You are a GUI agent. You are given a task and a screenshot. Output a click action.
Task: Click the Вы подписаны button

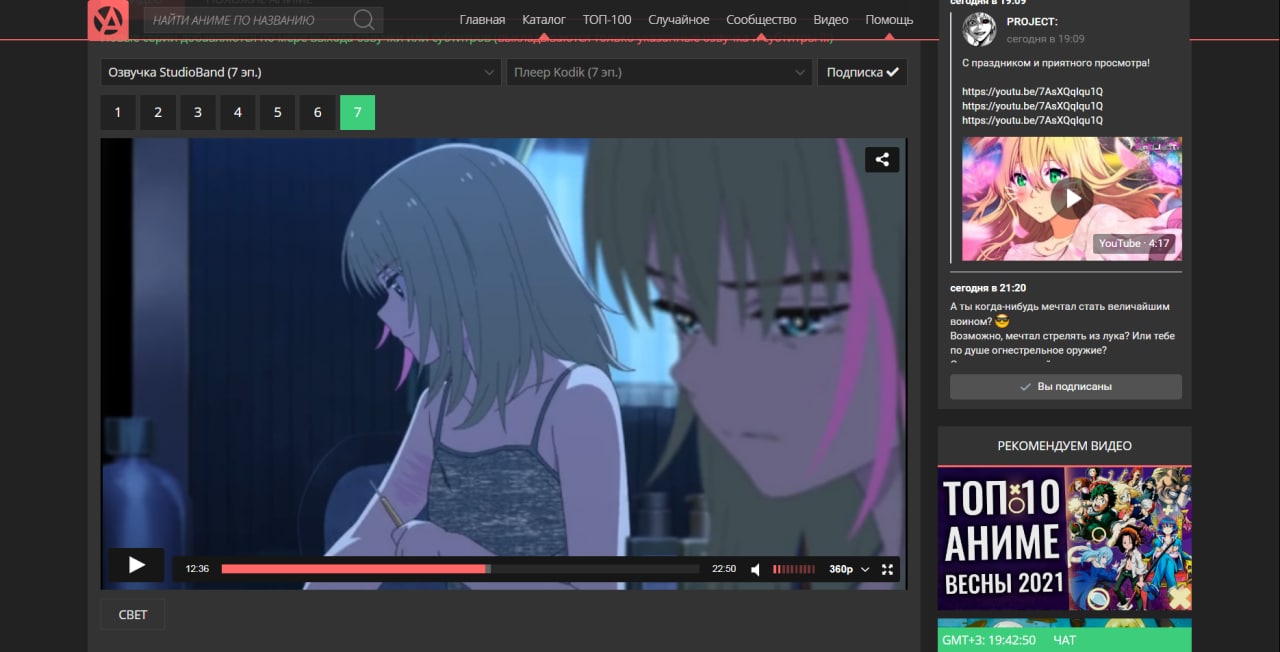1066,386
